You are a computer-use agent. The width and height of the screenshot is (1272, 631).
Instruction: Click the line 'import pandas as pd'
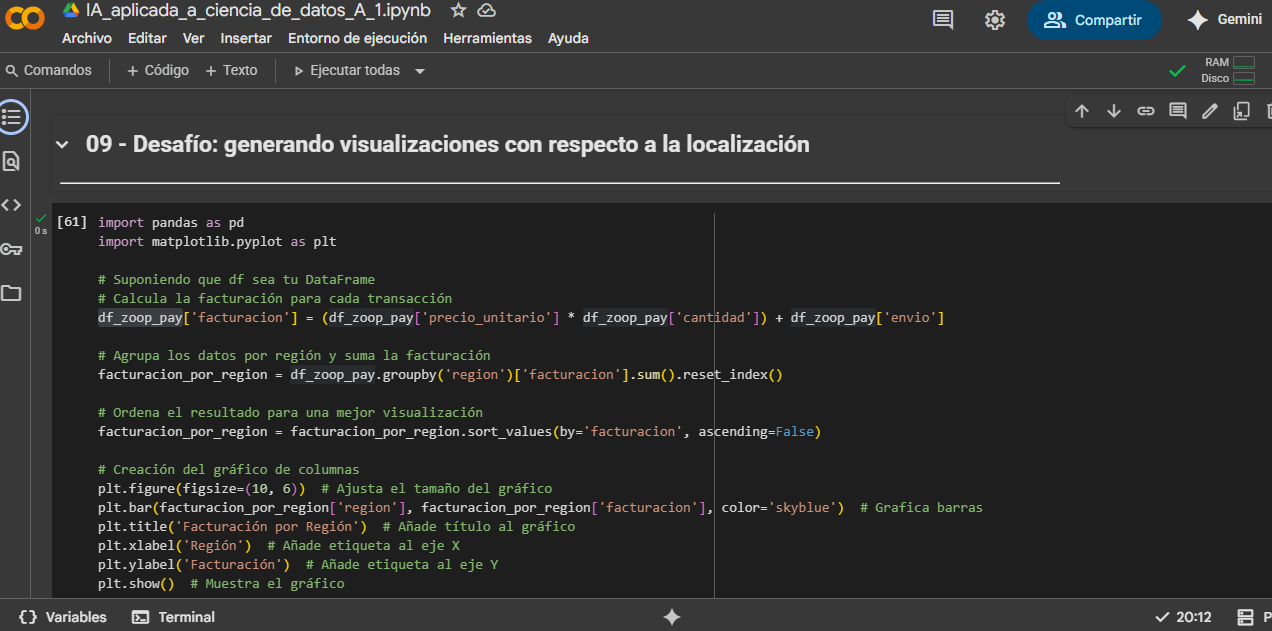click(x=171, y=222)
